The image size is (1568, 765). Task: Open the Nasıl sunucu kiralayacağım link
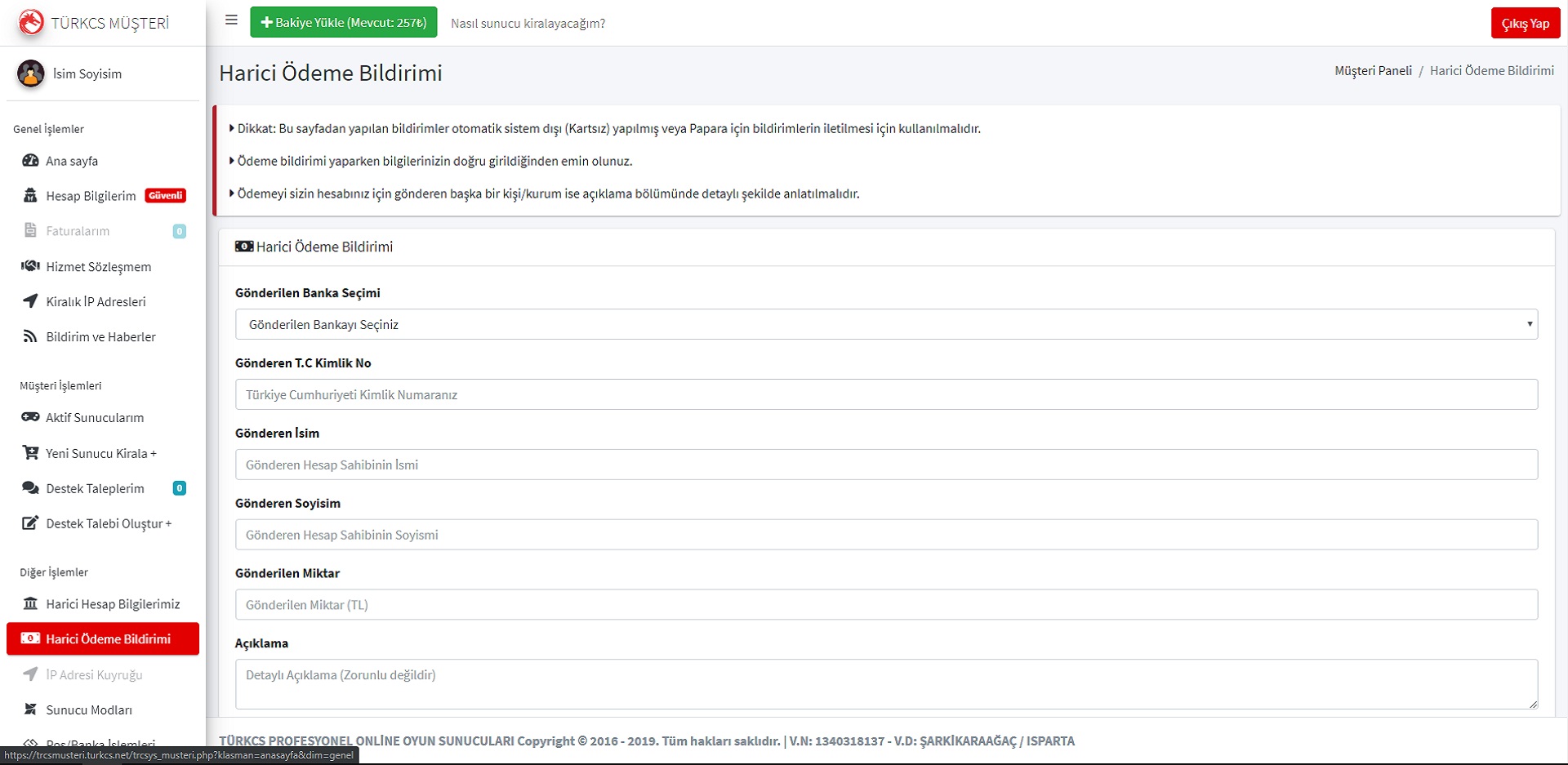(528, 23)
